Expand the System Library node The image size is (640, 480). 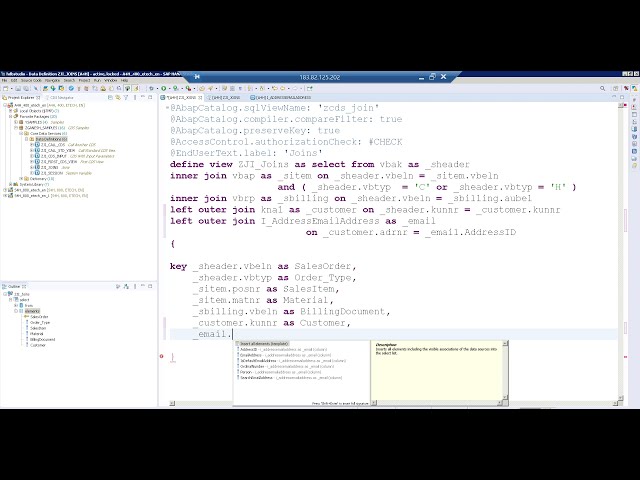(11, 184)
